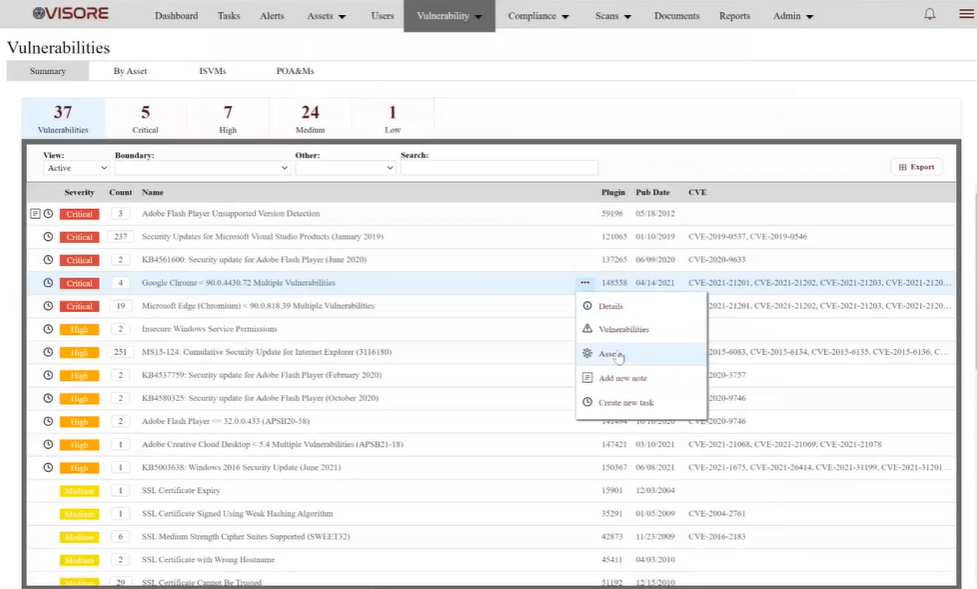Open the POA&Ms tab
977x589 pixels.
tap(295, 71)
